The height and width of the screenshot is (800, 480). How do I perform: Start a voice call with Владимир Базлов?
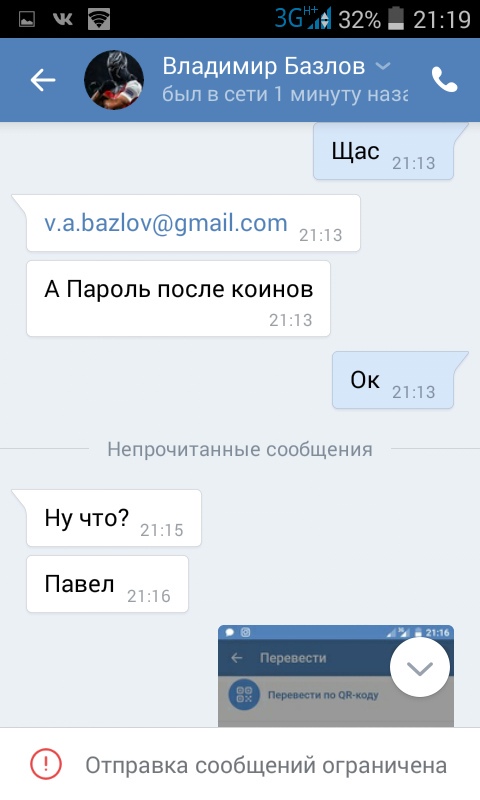click(444, 80)
